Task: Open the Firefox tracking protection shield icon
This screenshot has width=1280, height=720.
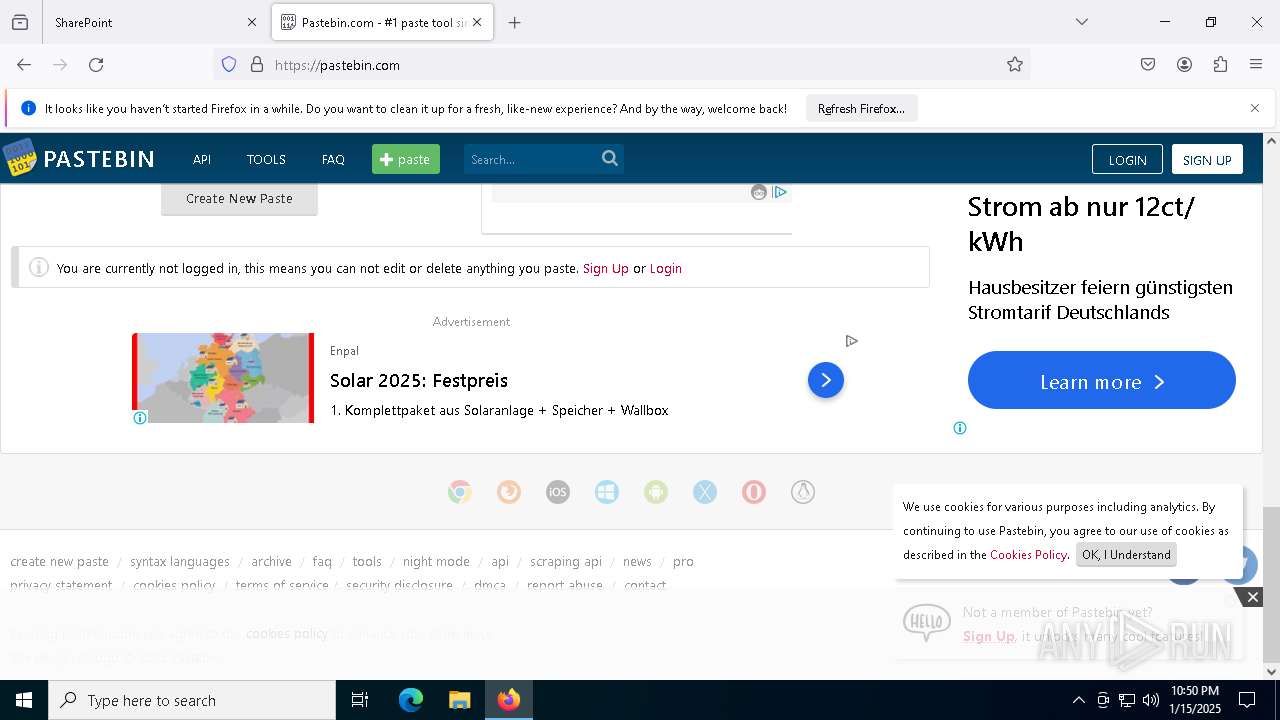Action: click(x=229, y=65)
